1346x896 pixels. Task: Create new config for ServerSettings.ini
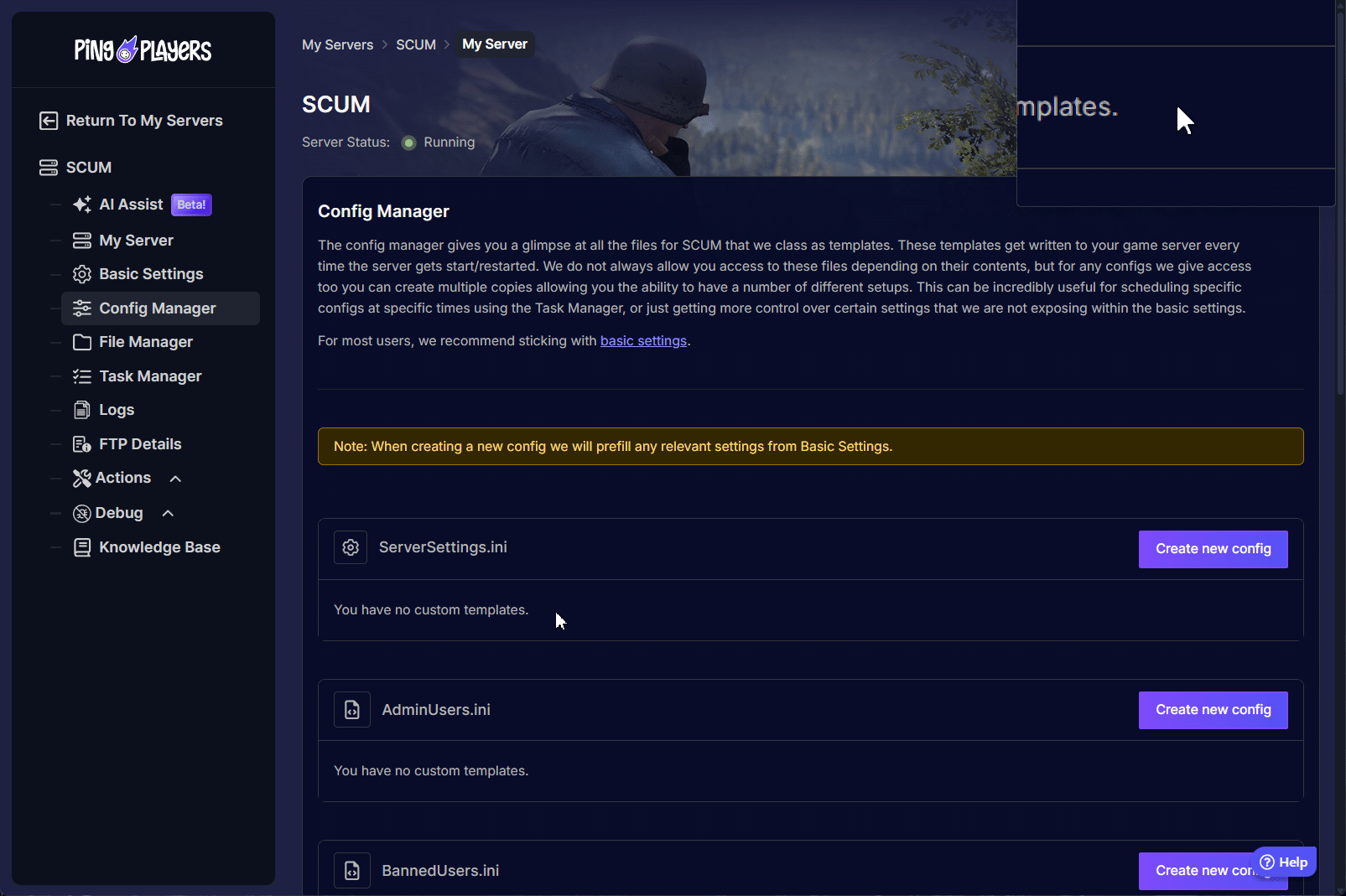coord(1213,549)
